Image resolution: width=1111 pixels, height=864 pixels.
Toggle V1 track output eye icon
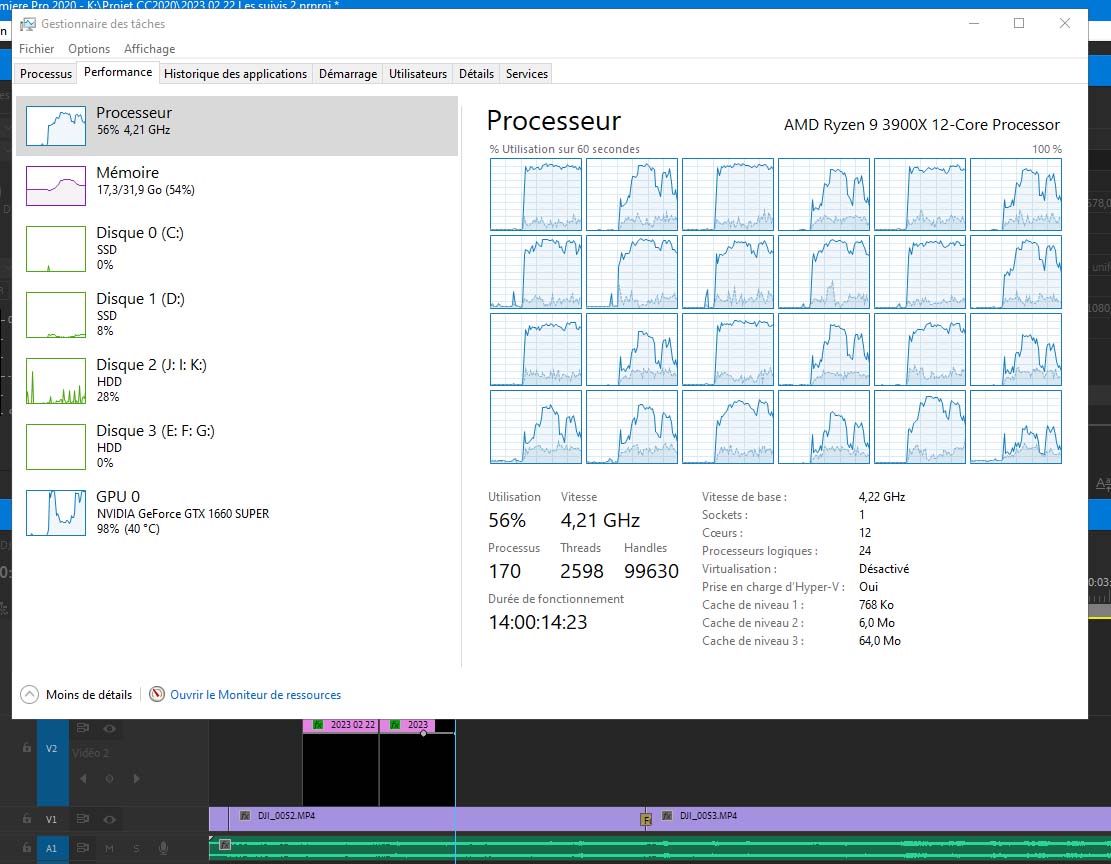pos(110,819)
